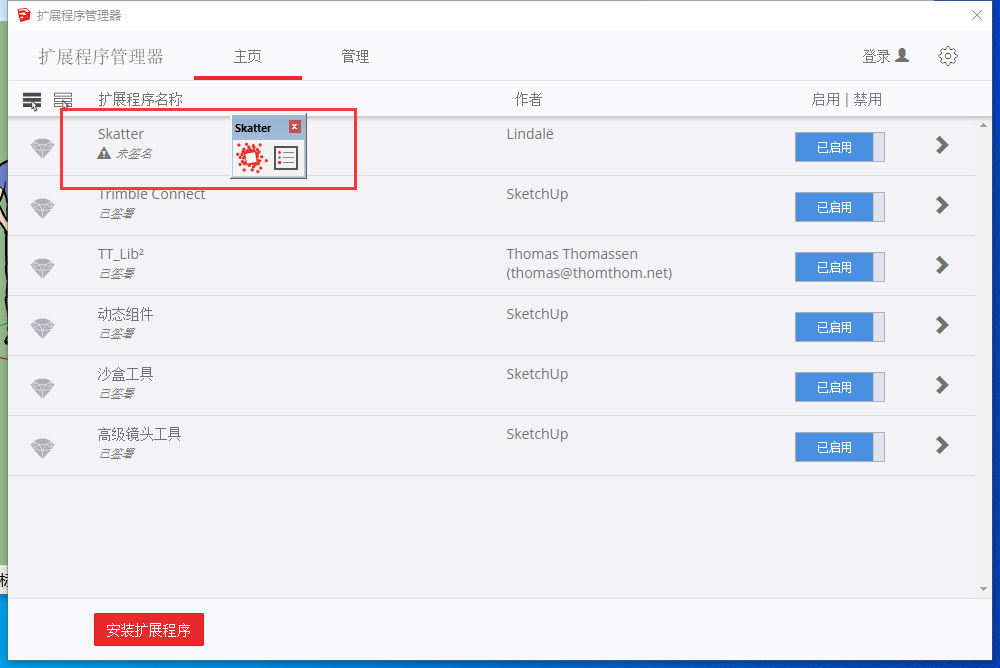Switch to the 管理 tab
Image resolution: width=1000 pixels, height=668 pixels.
click(355, 57)
